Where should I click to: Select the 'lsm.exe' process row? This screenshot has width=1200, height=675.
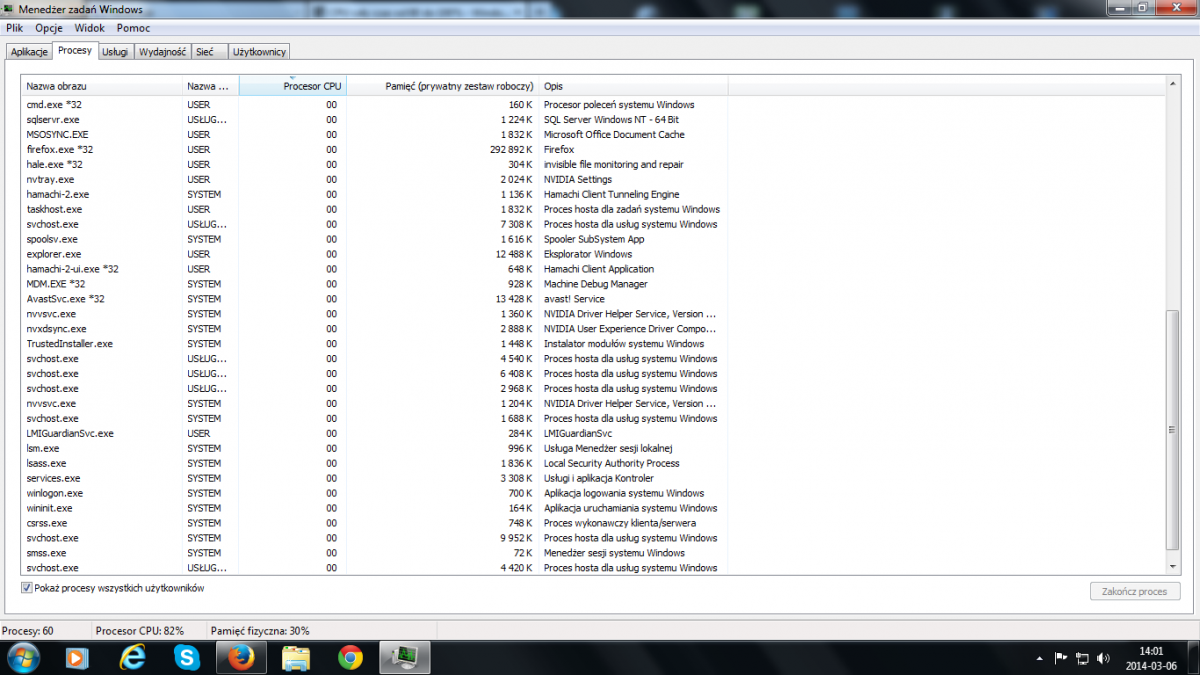pos(375,448)
